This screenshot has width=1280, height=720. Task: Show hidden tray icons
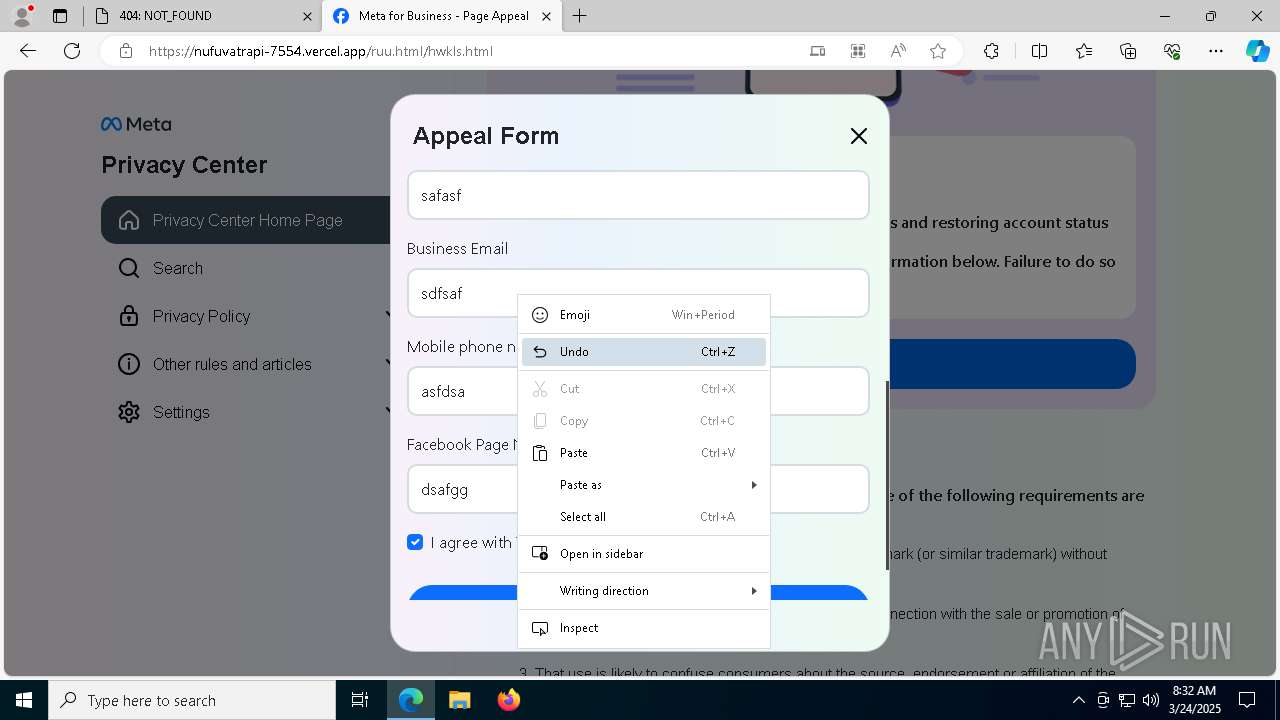click(1079, 700)
